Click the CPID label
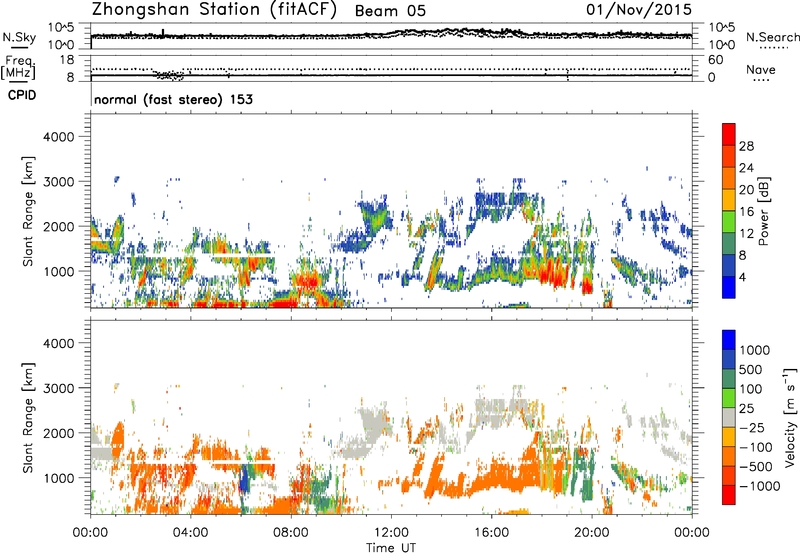The image size is (800, 554). [x=21, y=95]
